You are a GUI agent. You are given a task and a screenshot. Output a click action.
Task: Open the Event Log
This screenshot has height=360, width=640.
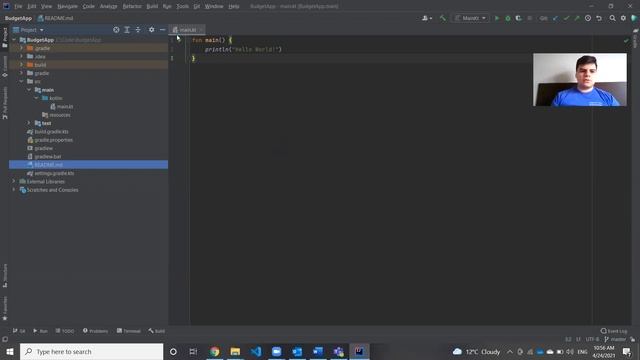click(x=614, y=331)
